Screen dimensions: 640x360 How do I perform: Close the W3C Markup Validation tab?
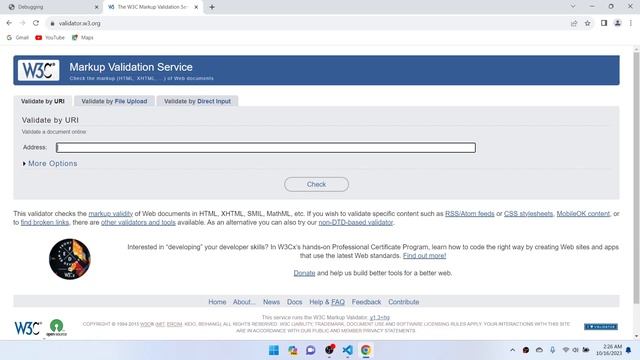click(196, 7)
